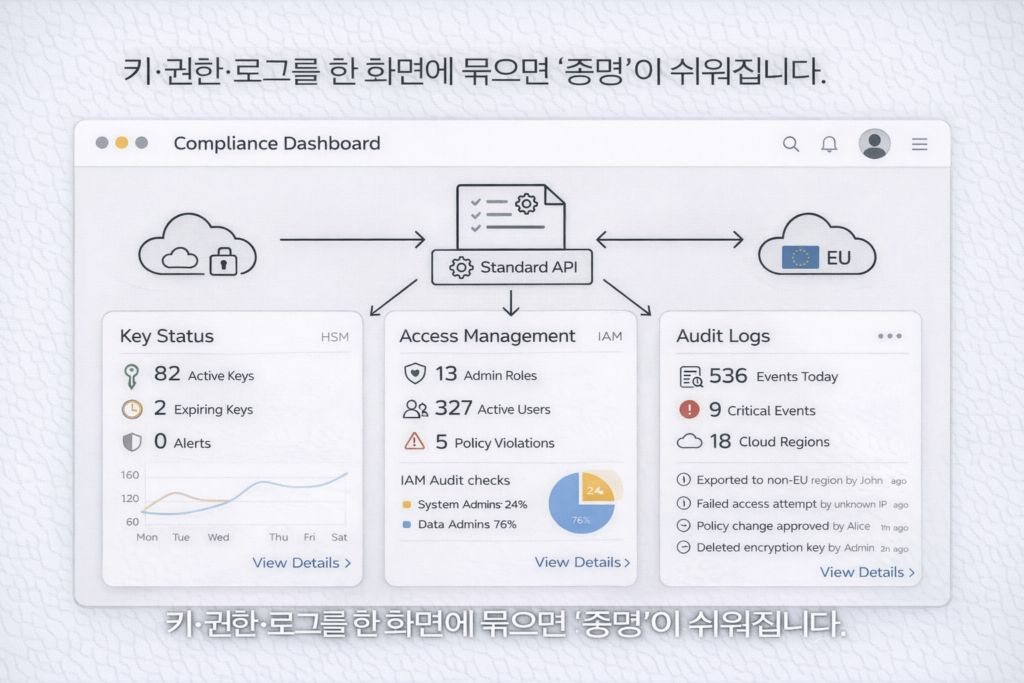Open Policy change approved by Alice entry

coord(792,526)
